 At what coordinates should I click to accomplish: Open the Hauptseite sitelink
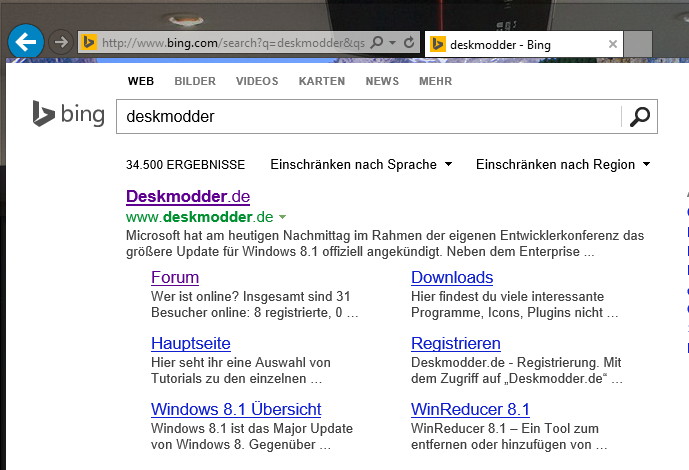point(191,343)
